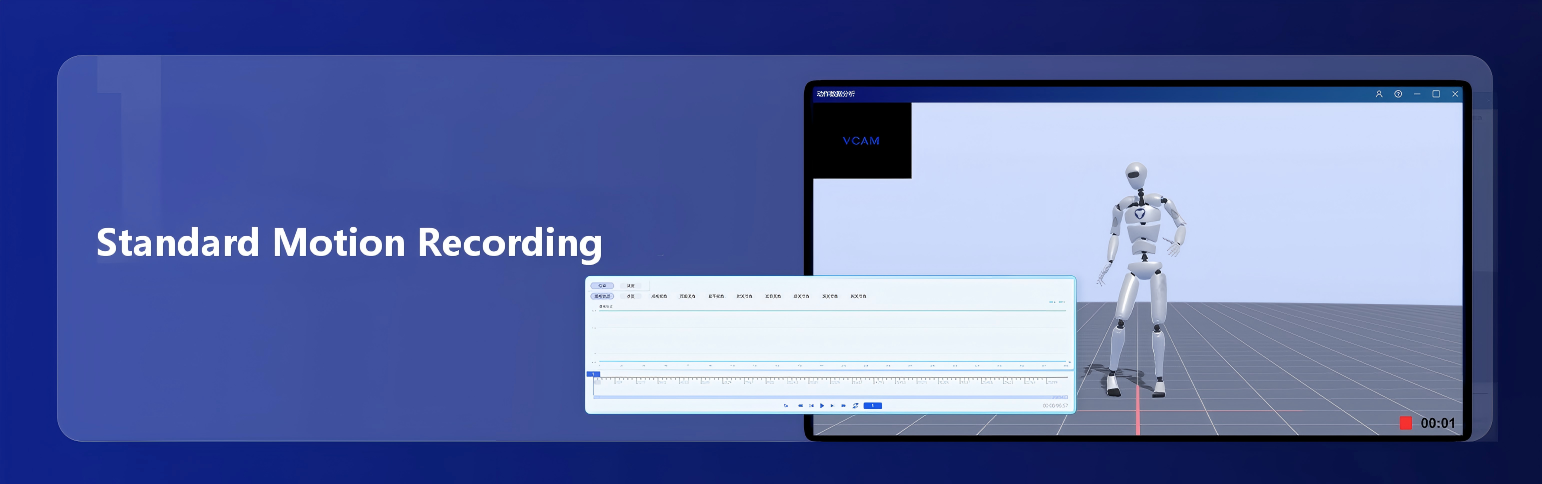Viewport: 1542px width, 484px height.
Task: Click the step-back frame icon
Action: point(811,405)
